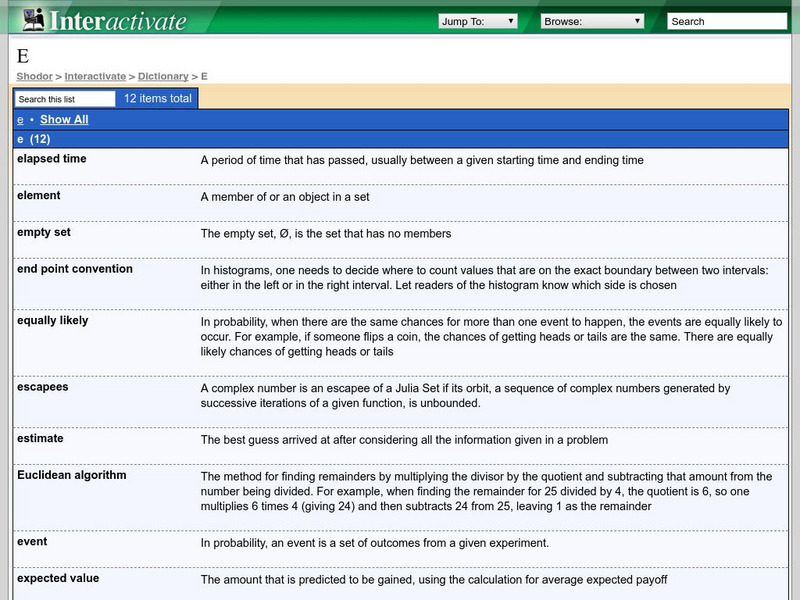Click the end point convention term
800x600 pixels.
[x=75, y=269]
